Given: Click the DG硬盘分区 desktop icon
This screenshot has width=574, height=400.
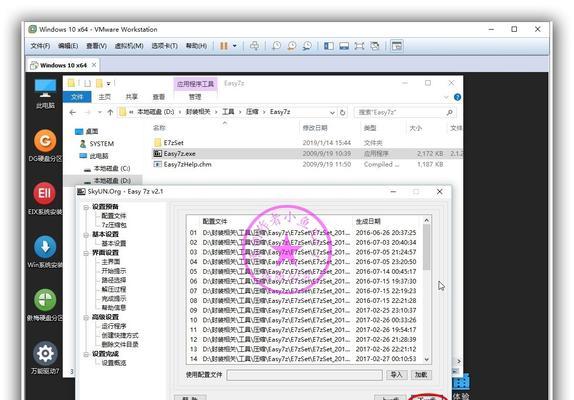Looking at the screenshot, I should coord(45,146).
